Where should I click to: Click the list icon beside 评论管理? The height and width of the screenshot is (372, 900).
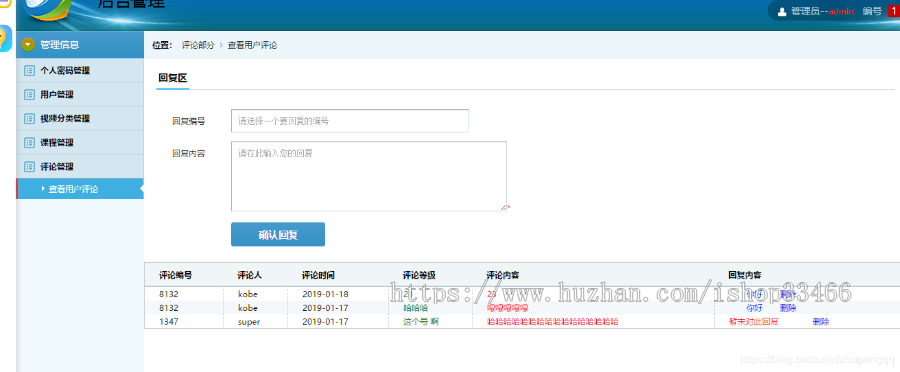click(x=29, y=166)
